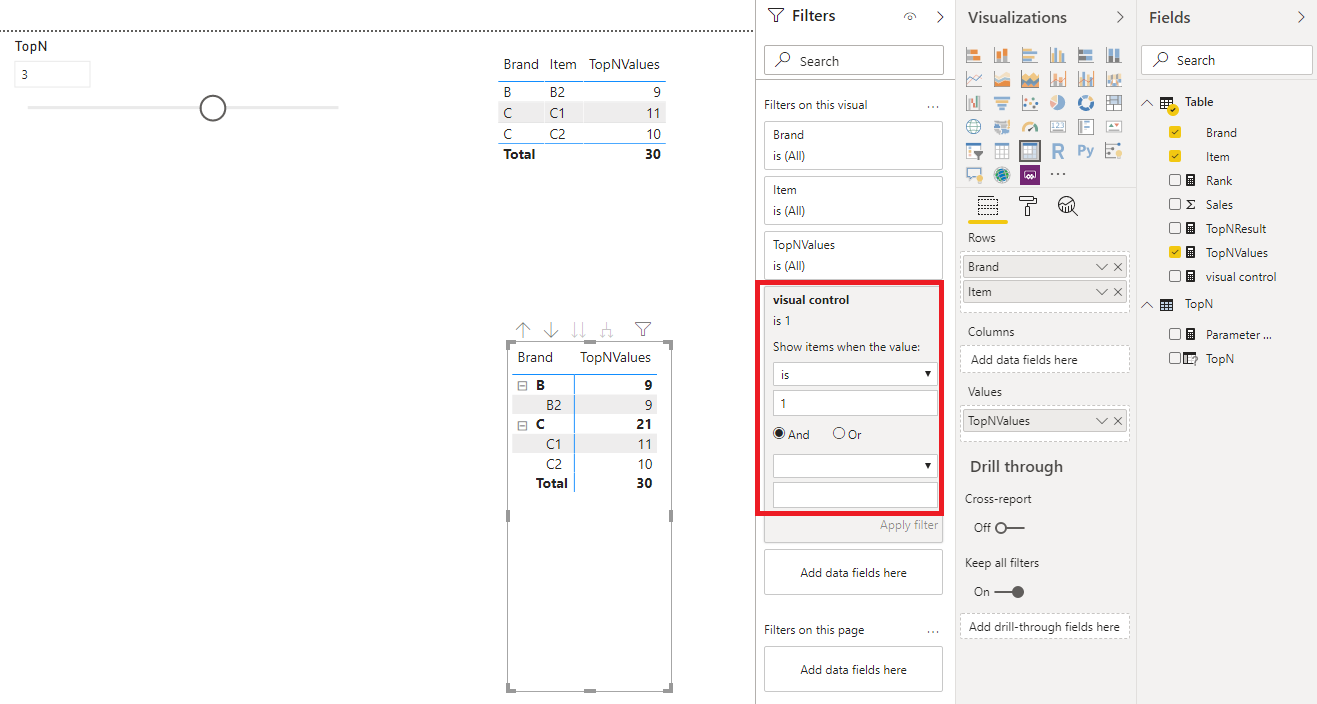Toggle Filters pane visibility eye icon
The height and width of the screenshot is (704, 1317).
(x=910, y=17)
